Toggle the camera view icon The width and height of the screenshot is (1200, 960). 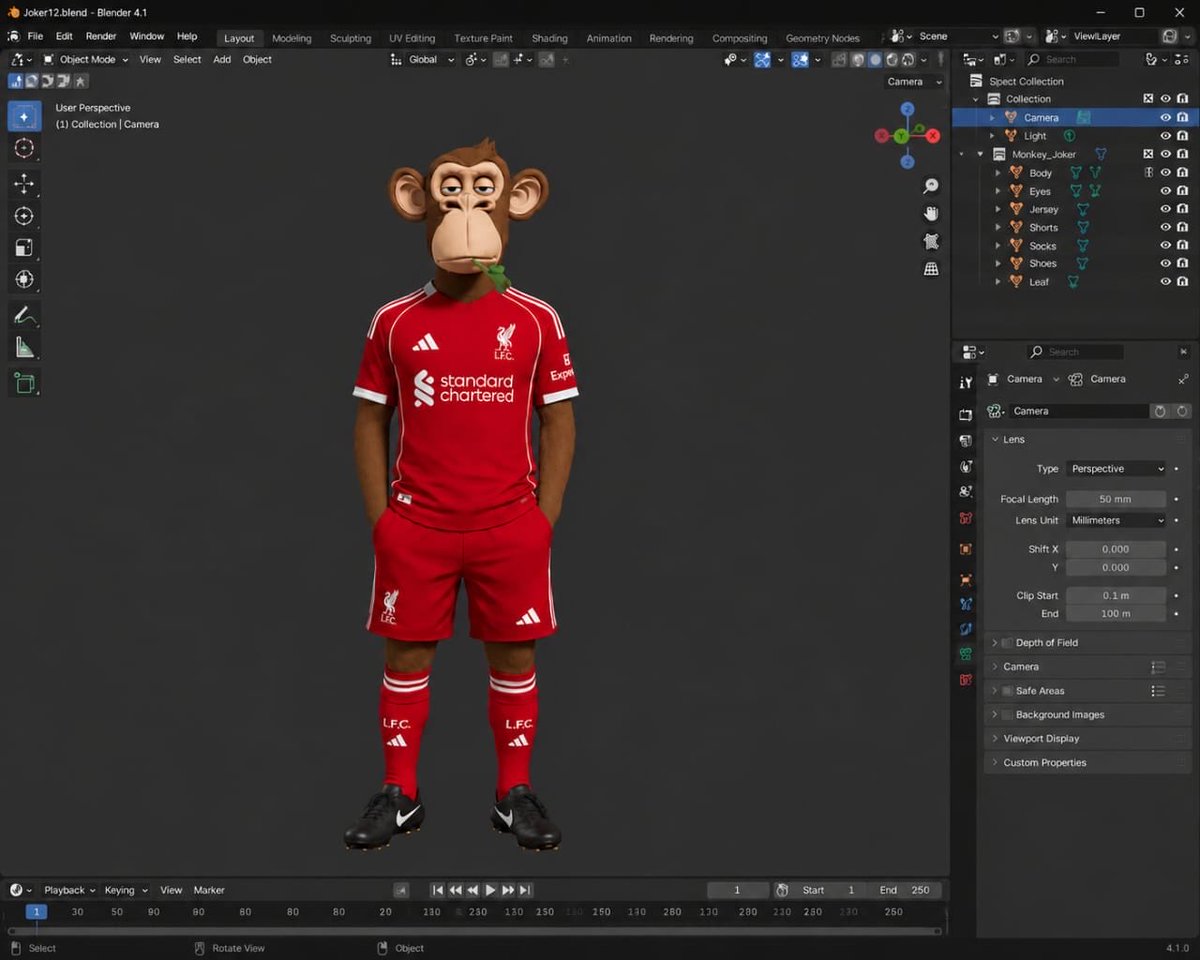pyautogui.click(x=931, y=241)
